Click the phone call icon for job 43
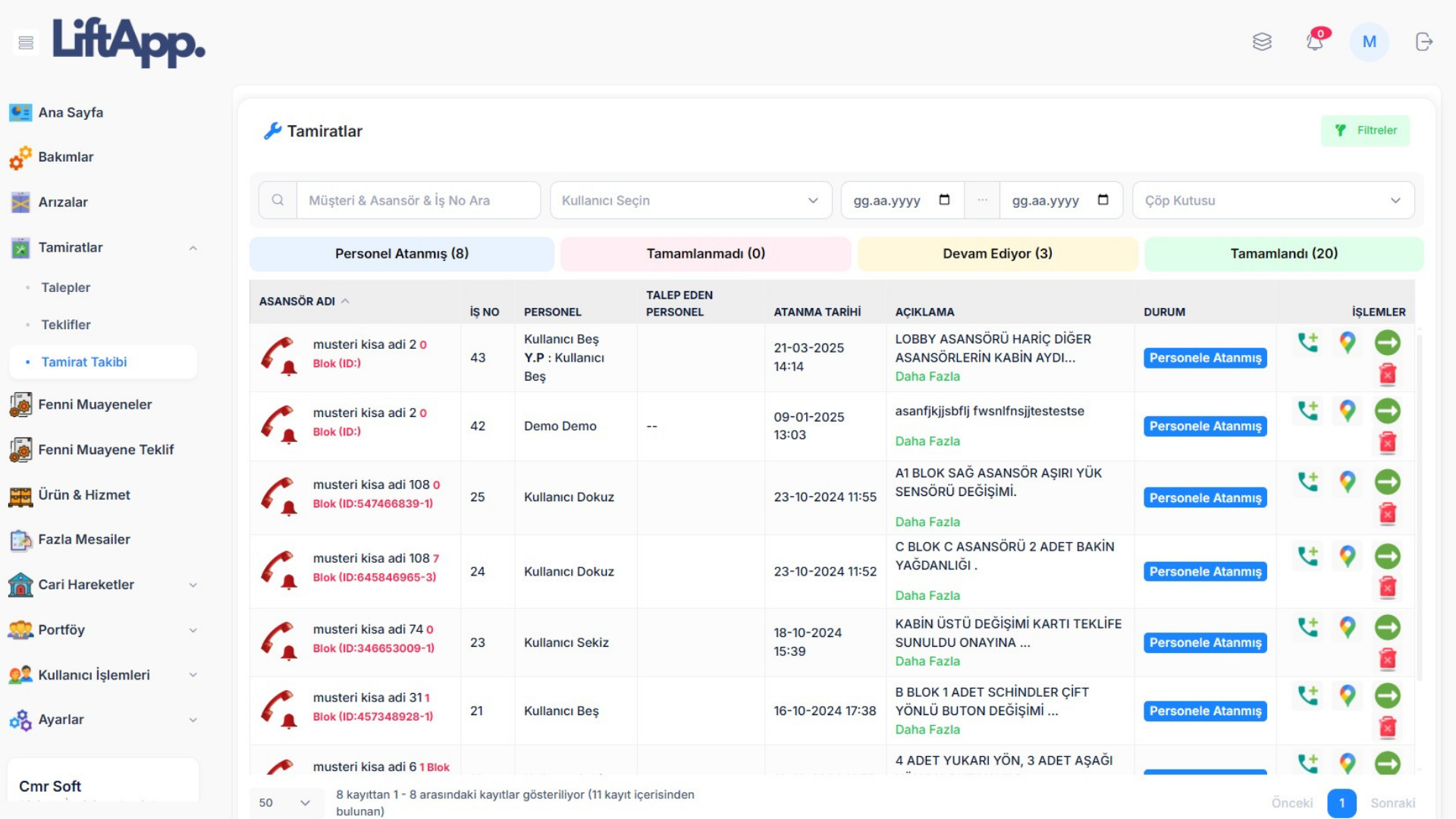 [1307, 343]
